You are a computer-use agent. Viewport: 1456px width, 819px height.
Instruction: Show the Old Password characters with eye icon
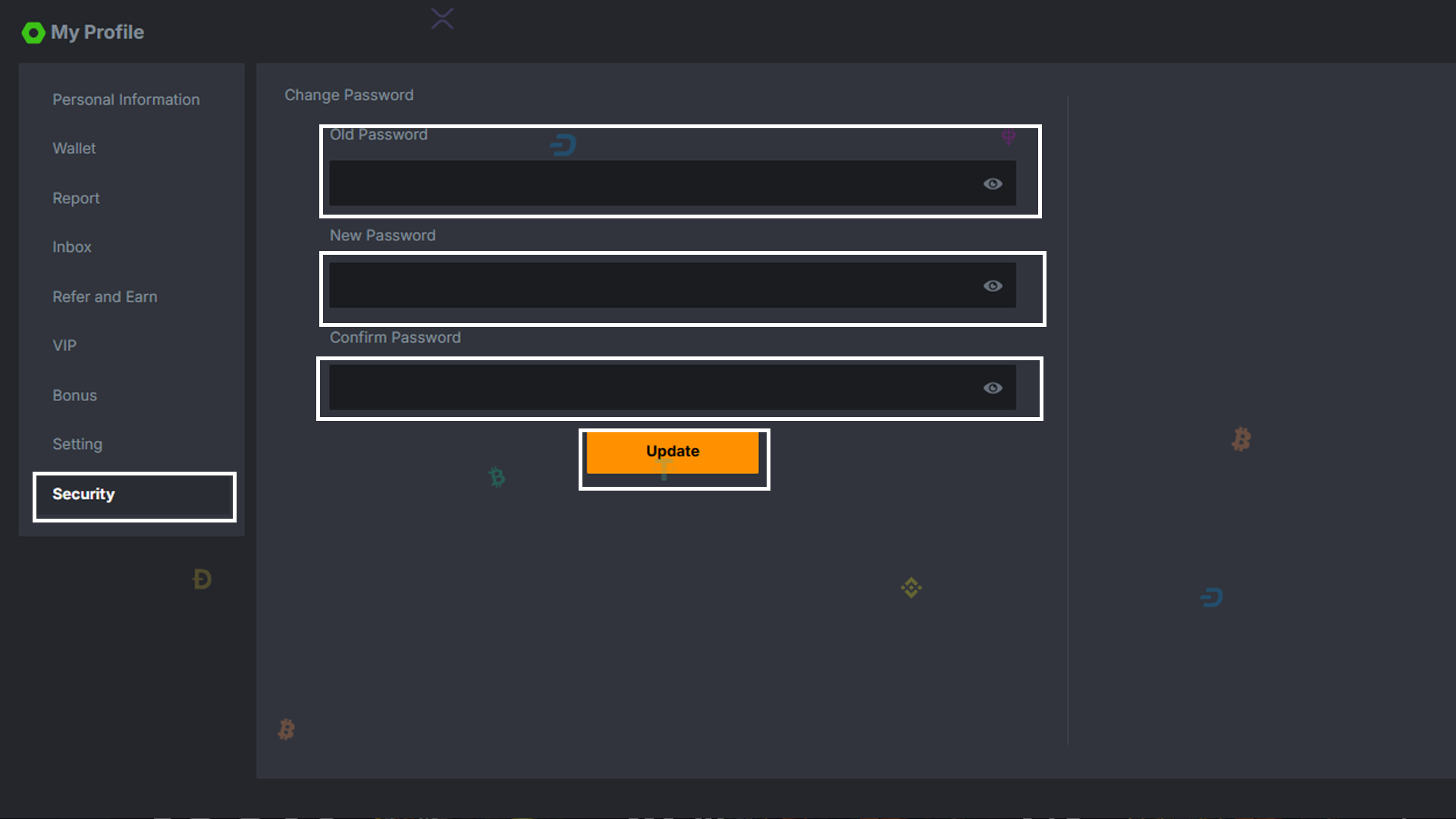[x=993, y=184]
